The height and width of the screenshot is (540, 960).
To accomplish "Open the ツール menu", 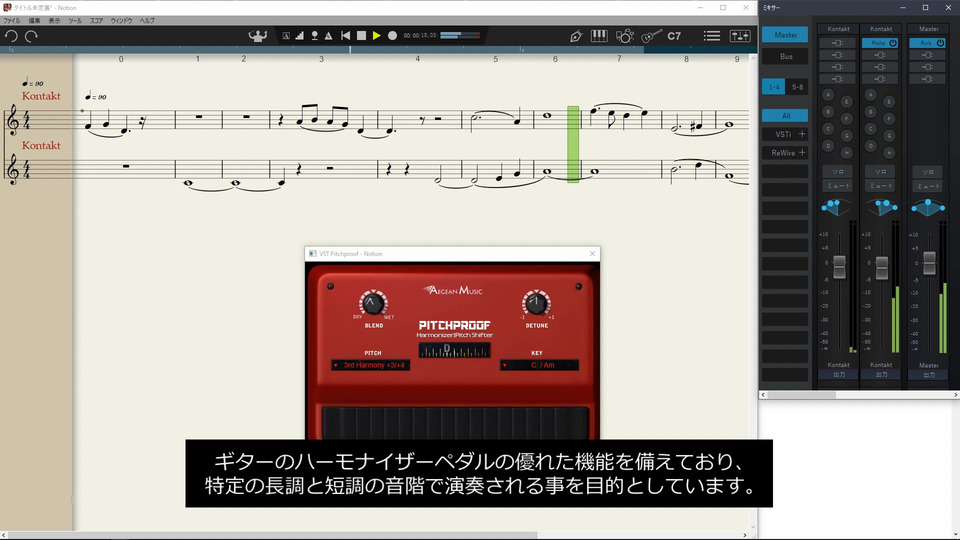I will [x=75, y=21].
